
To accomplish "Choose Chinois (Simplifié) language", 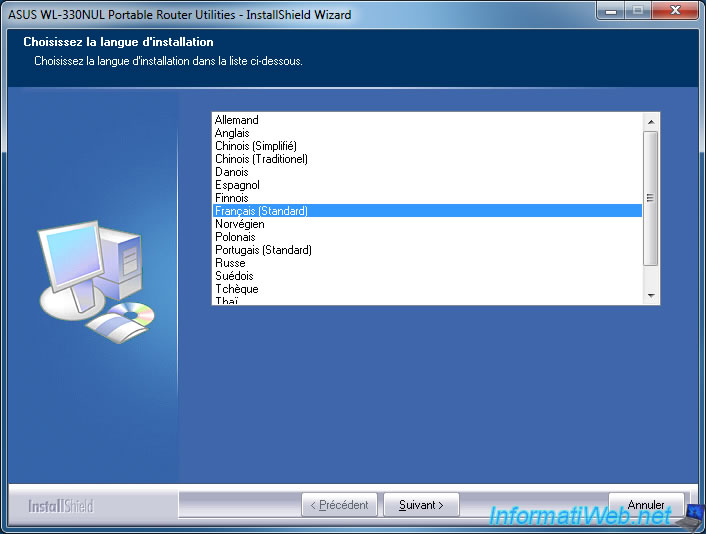I will pyautogui.click(x=427, y=146).
